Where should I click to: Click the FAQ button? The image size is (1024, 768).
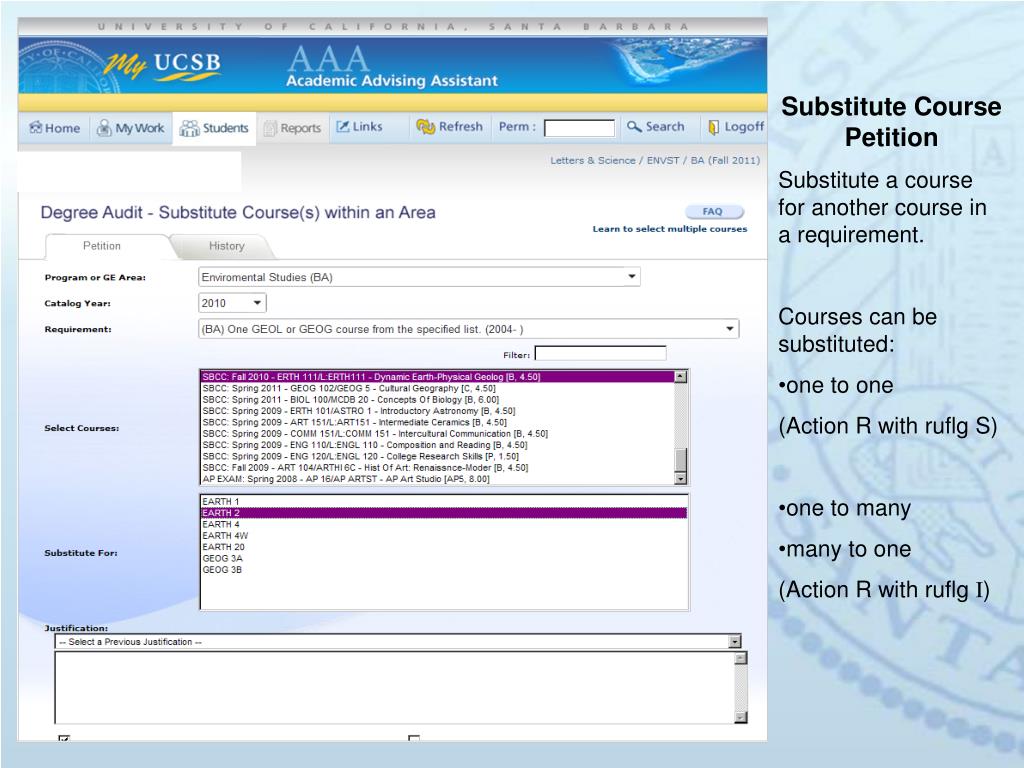(x=713, y=212)
